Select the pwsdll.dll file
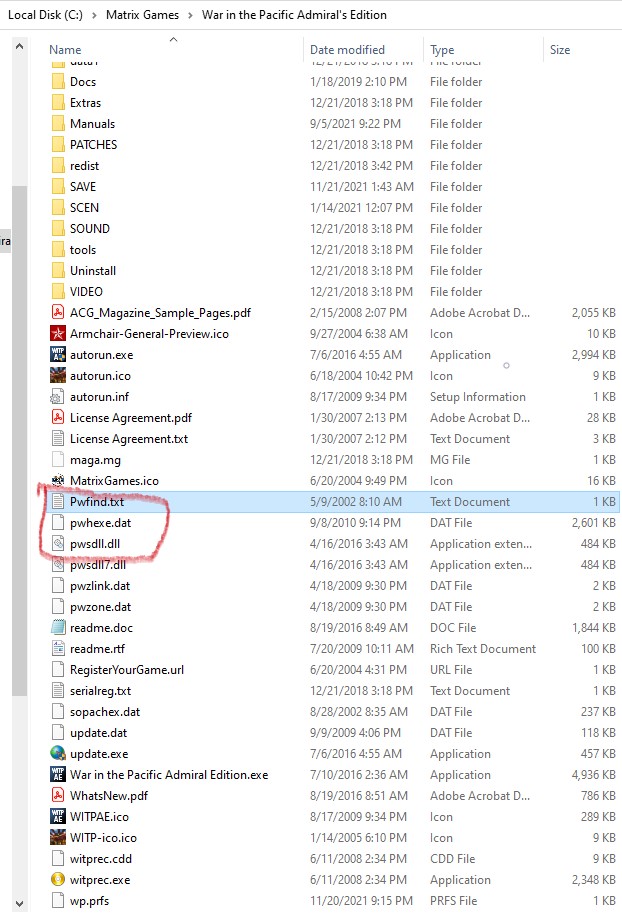Screen dimensions: 622x913 (95, 543)
